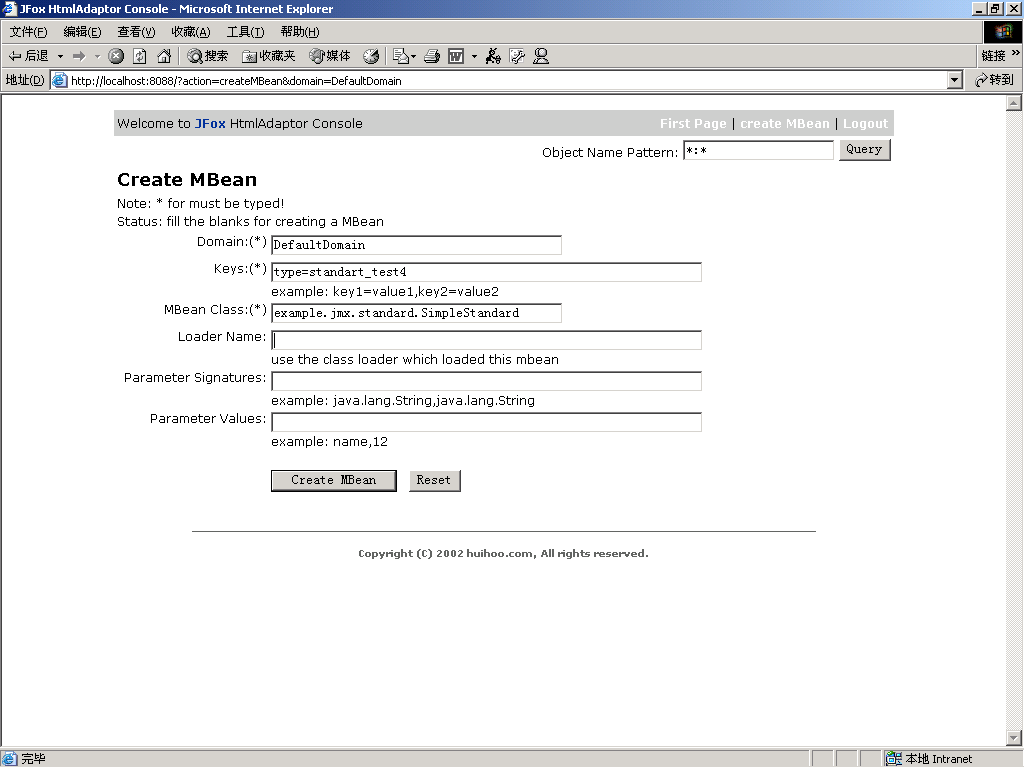1024x768 pixels.
Task: Open the Favorites (收藏夹) toolbar button
Action: click(x=268, y=56)
